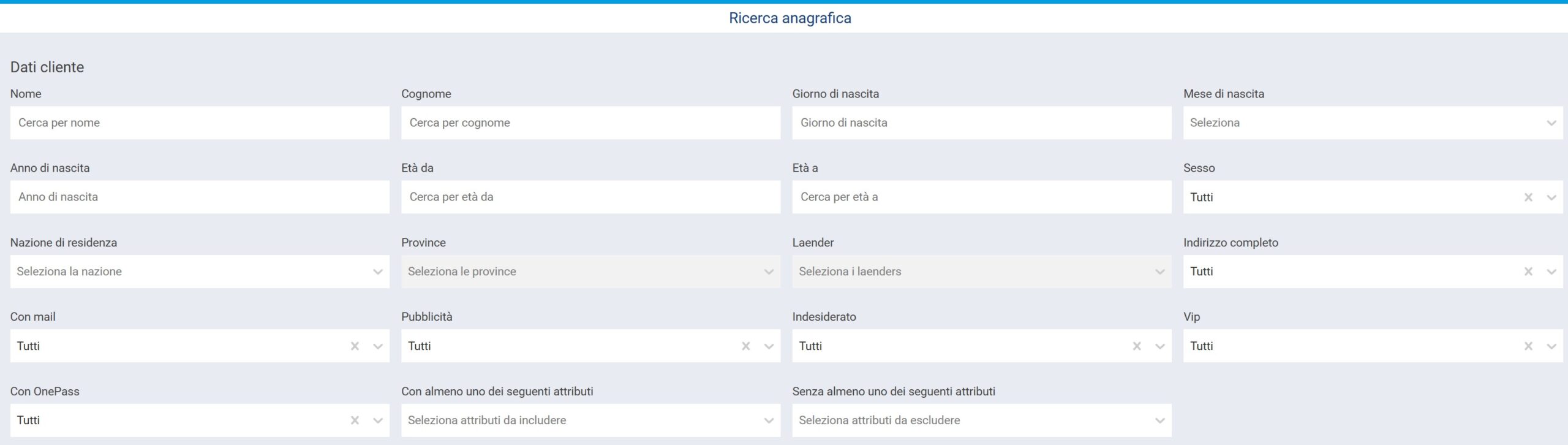Click the Nome search field
The image size is (1568, 445).
tap(199, 123)
